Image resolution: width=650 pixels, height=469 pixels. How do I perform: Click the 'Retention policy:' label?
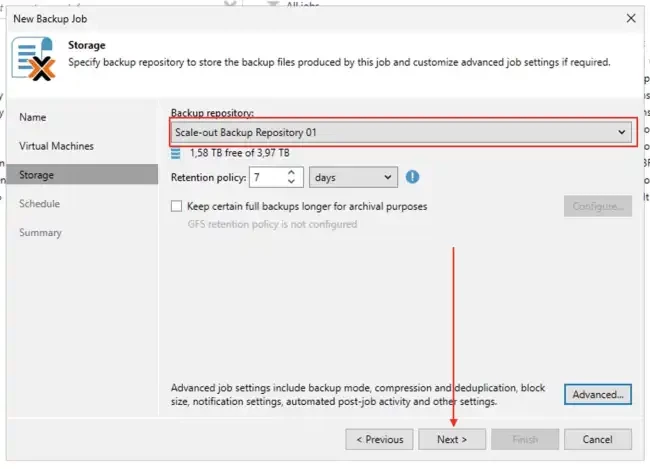(x=209, y=177)
